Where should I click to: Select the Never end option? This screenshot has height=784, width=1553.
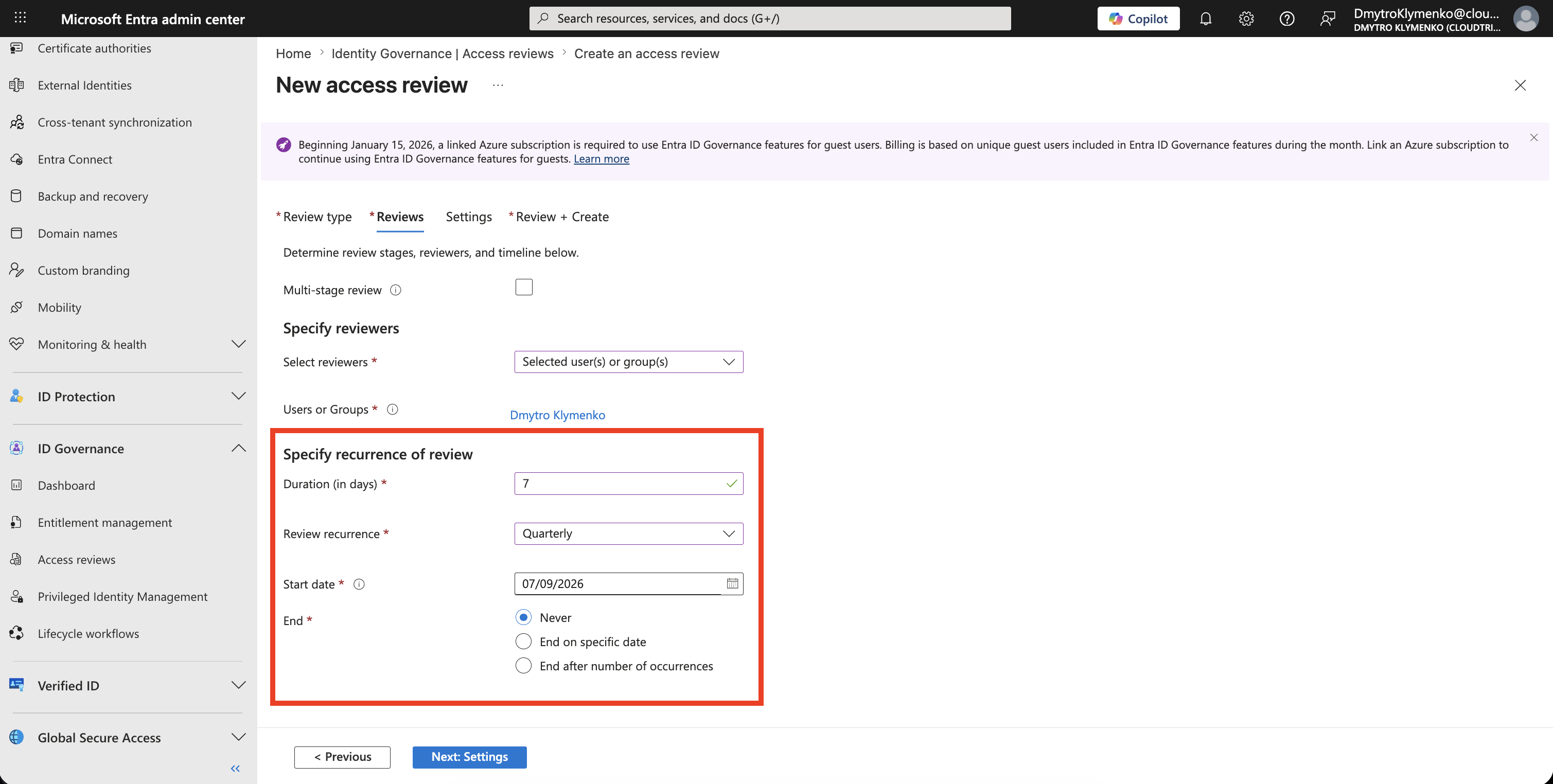523,618
